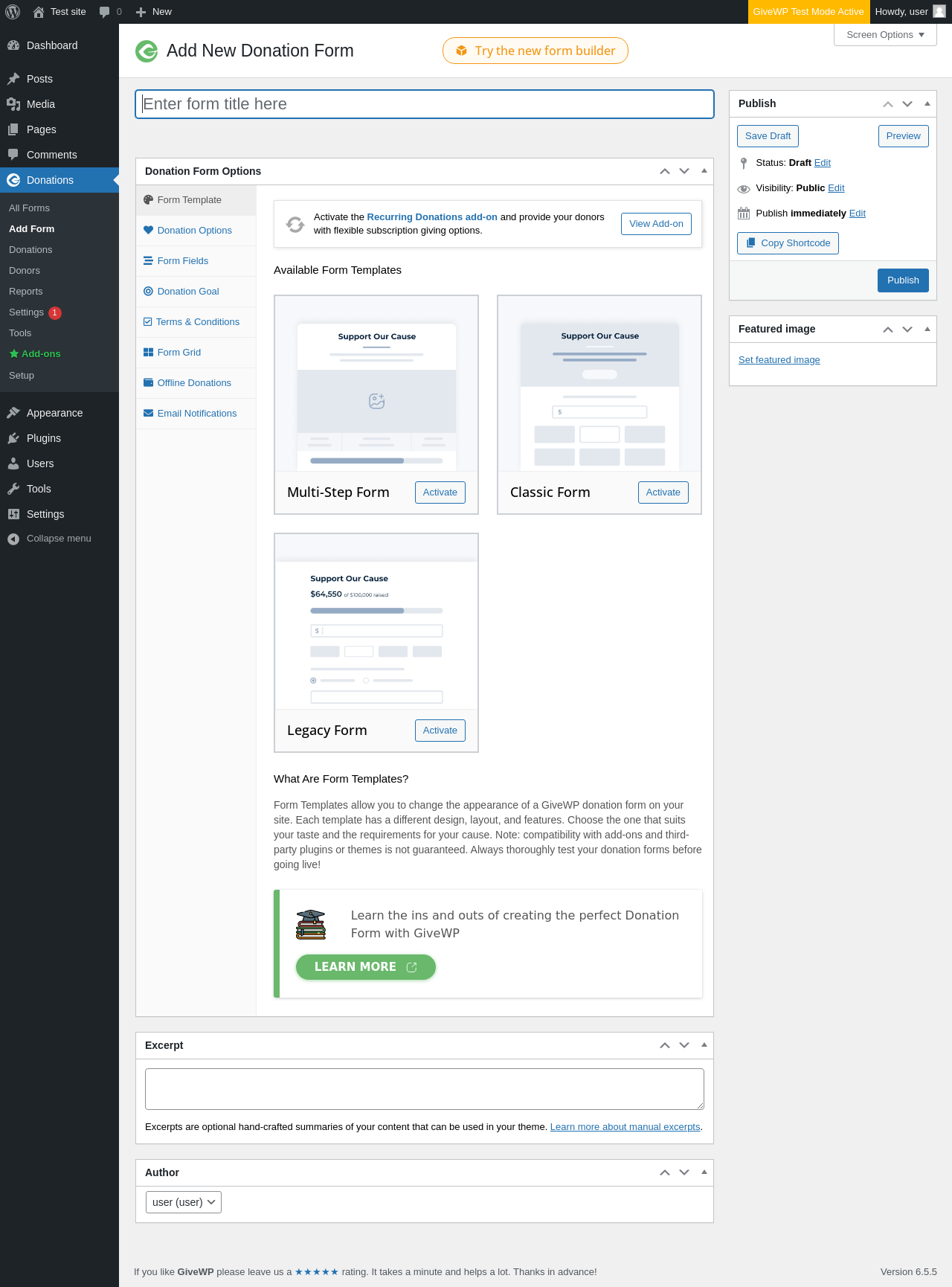The height and width of the screenshot is (1287, 952).
Task: Click the Appearance paintbrush icon
Action: pyautogui.click(x=13, y=413)
